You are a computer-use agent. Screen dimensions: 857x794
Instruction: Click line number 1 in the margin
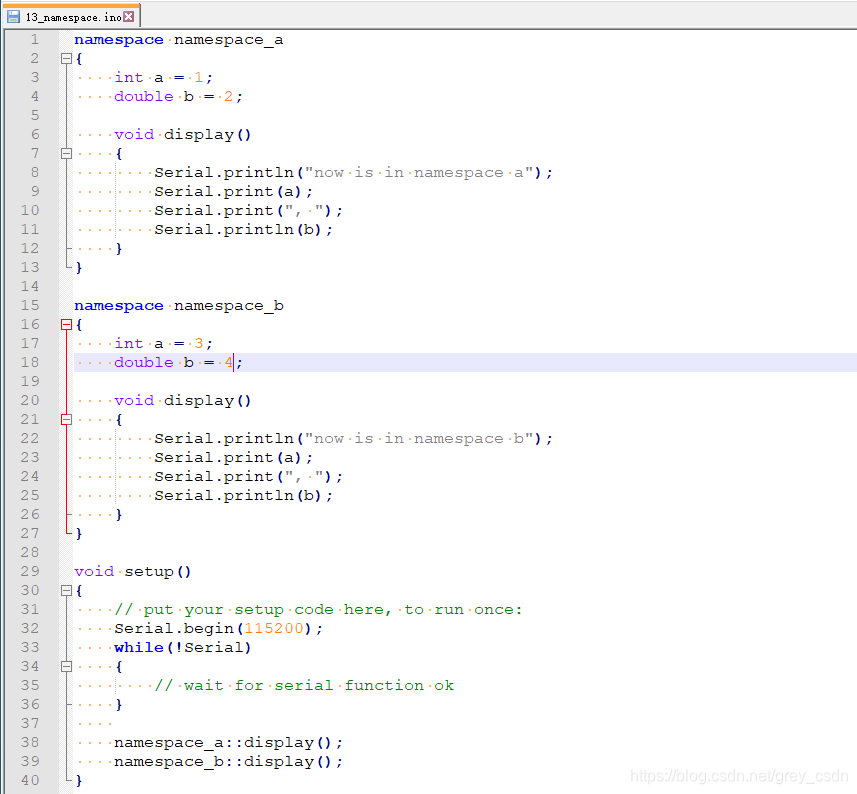point(35,39)
